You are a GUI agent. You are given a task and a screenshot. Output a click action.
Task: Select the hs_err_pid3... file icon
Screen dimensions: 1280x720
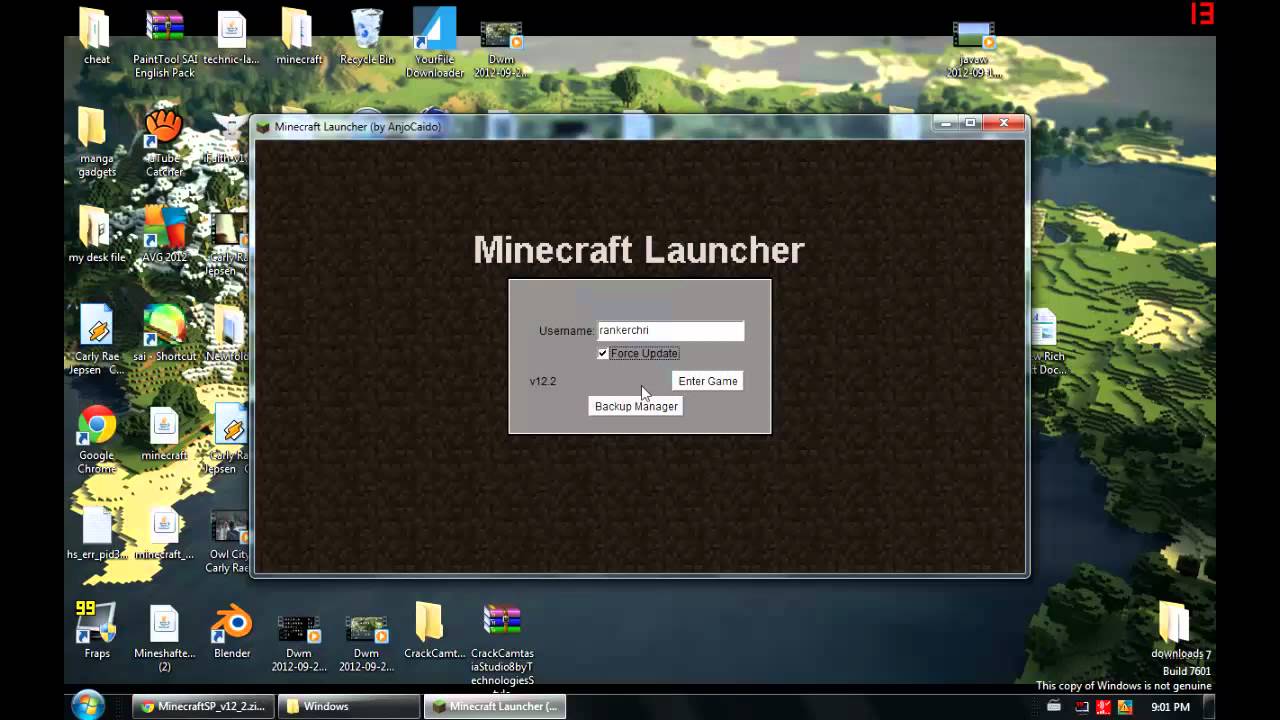pyautogui.click(x=96, y=534)
